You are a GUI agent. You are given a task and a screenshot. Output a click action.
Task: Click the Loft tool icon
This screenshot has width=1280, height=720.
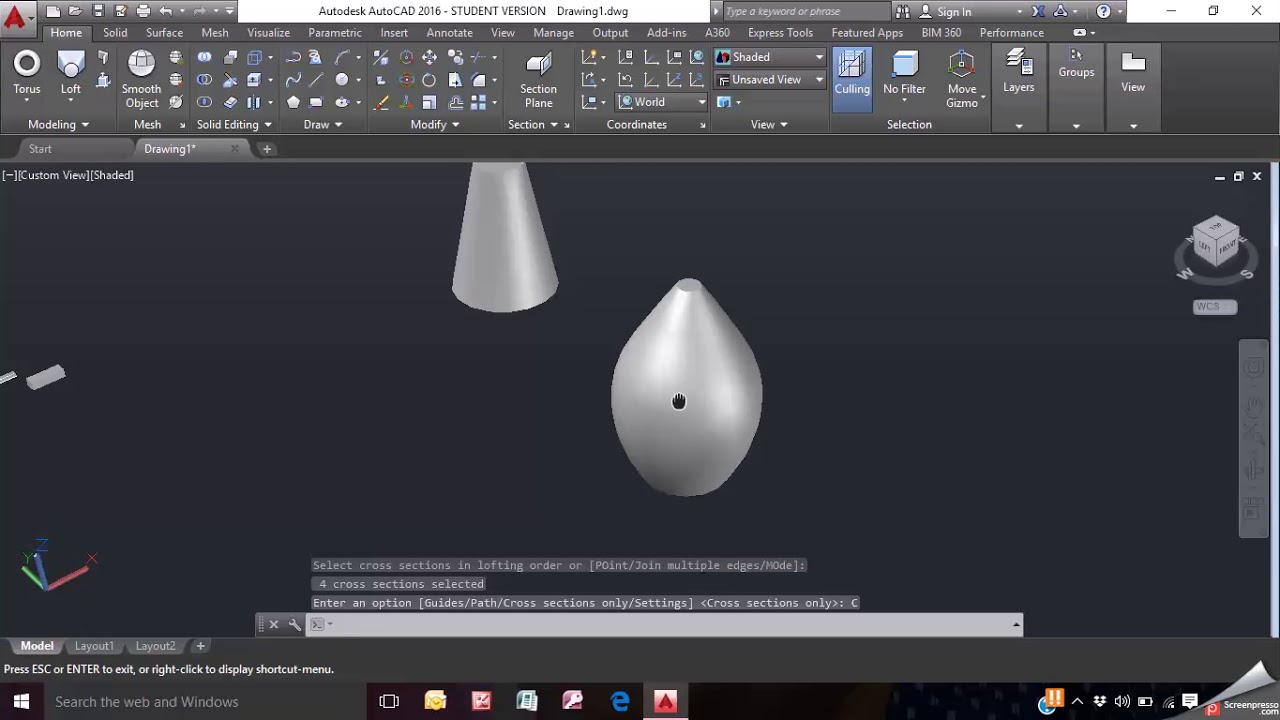[70, 73]
